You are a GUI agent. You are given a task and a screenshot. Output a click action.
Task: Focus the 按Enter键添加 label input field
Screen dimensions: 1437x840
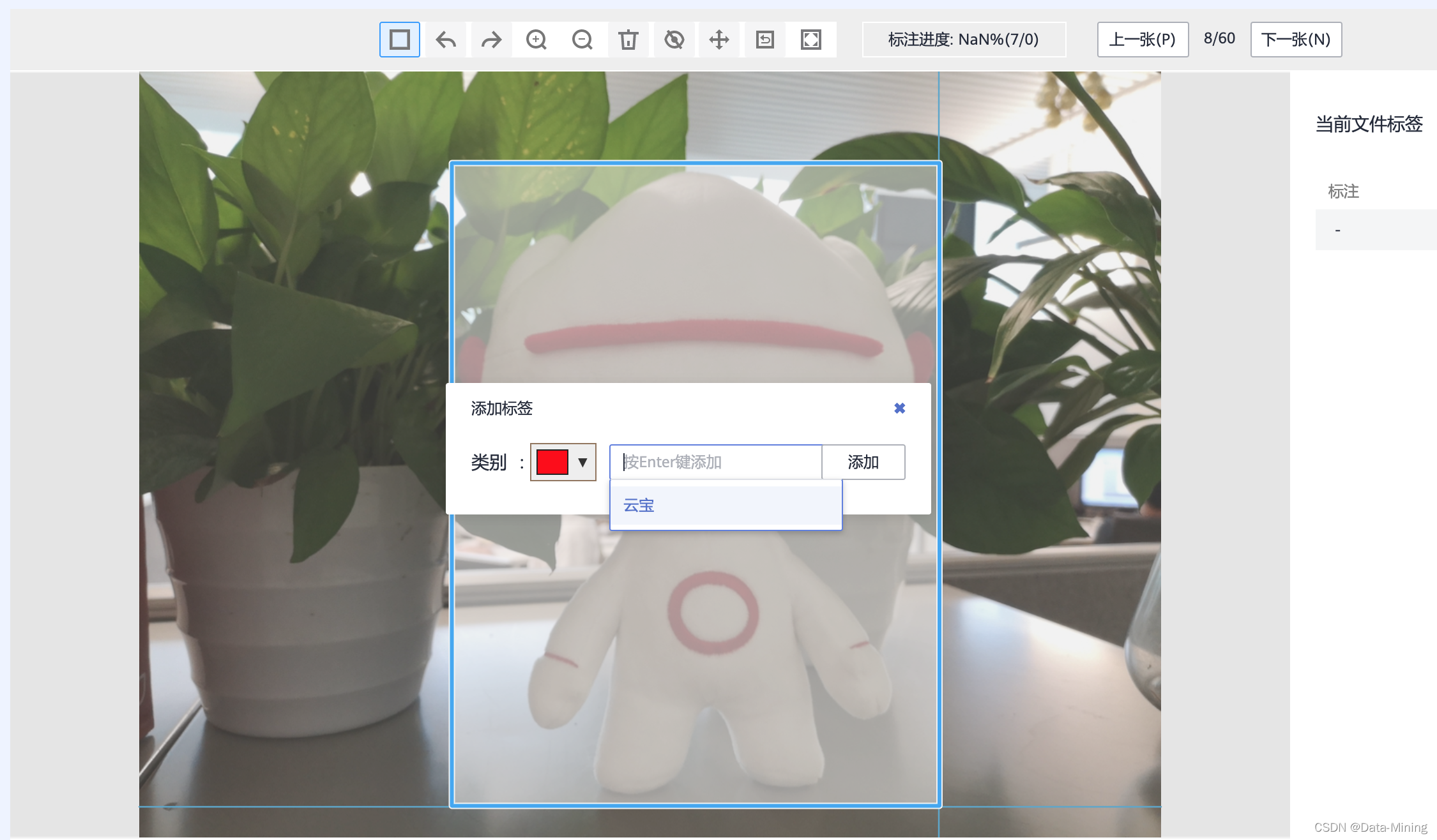coord(716,462)
